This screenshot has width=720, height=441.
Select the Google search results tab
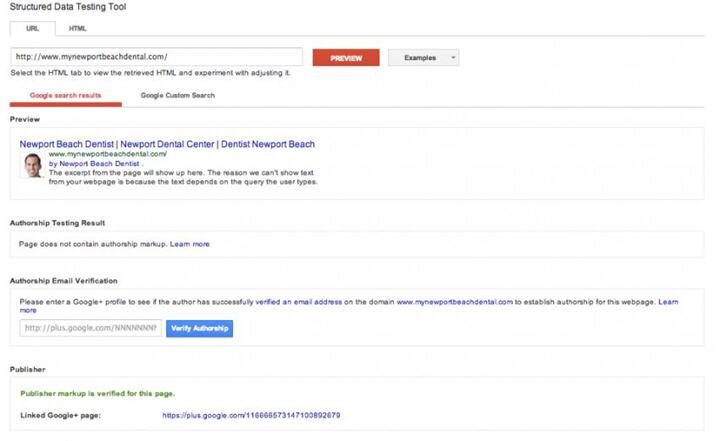(x=66, y=96)
